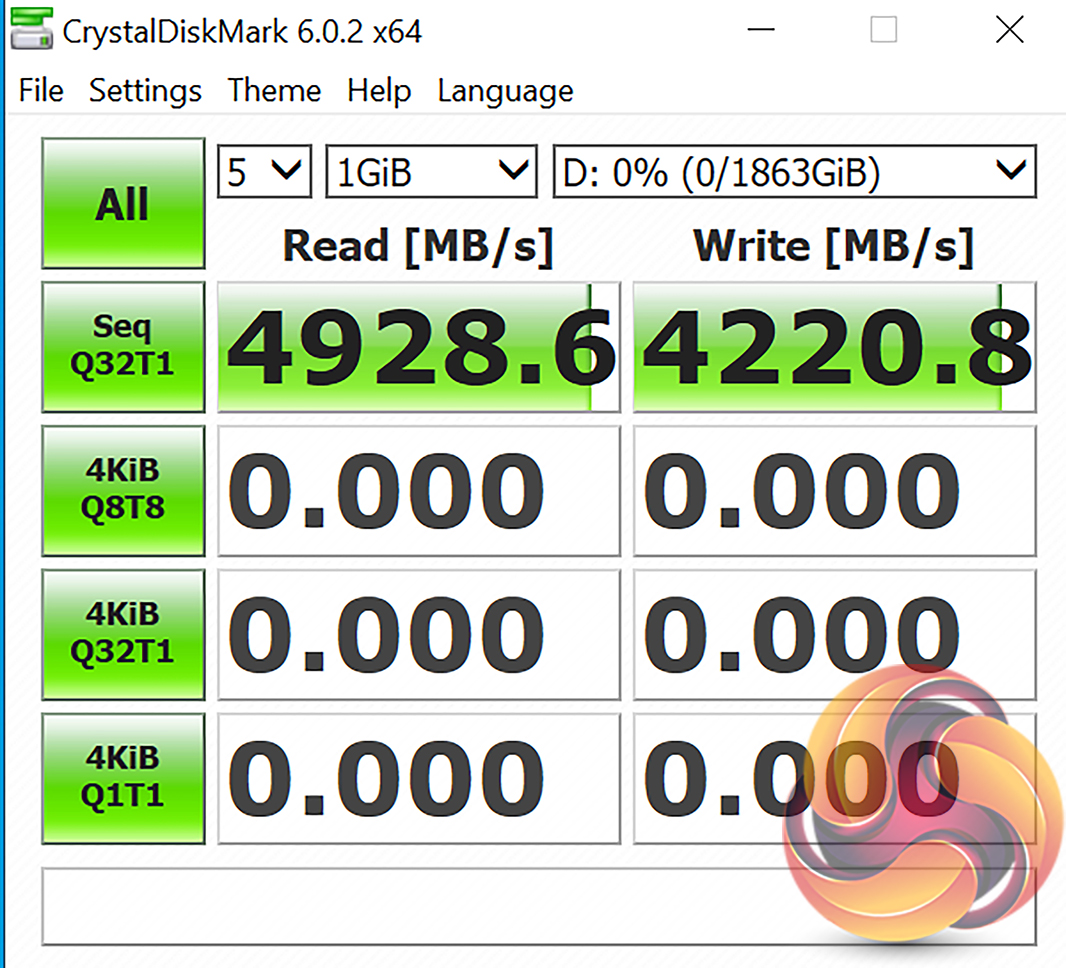1066x968 pixels.
Task: Start the 4KiB Q1T1 test
Action: [x=123, y=778]
